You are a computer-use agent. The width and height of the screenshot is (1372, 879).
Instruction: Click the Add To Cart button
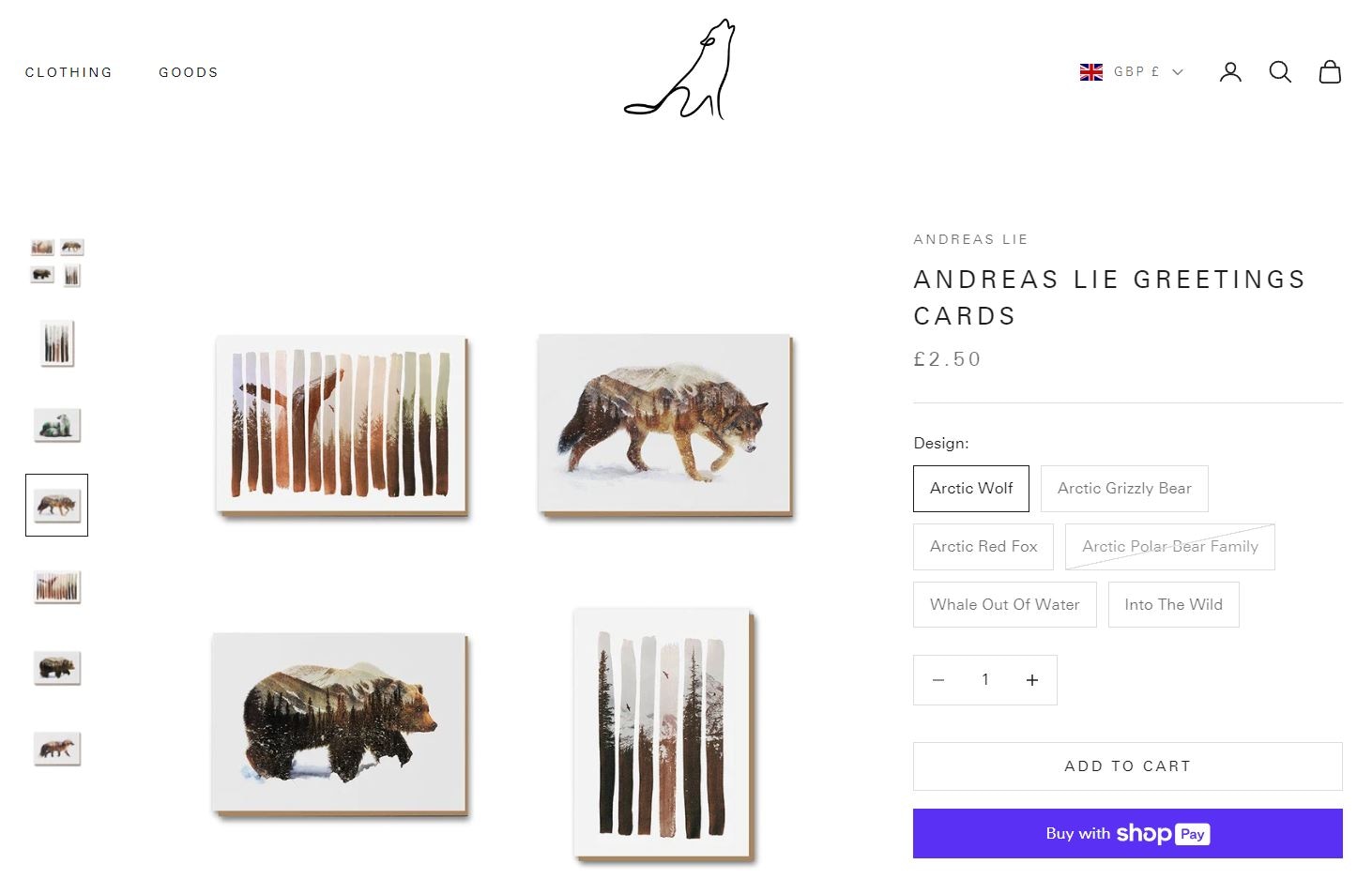1128,766
